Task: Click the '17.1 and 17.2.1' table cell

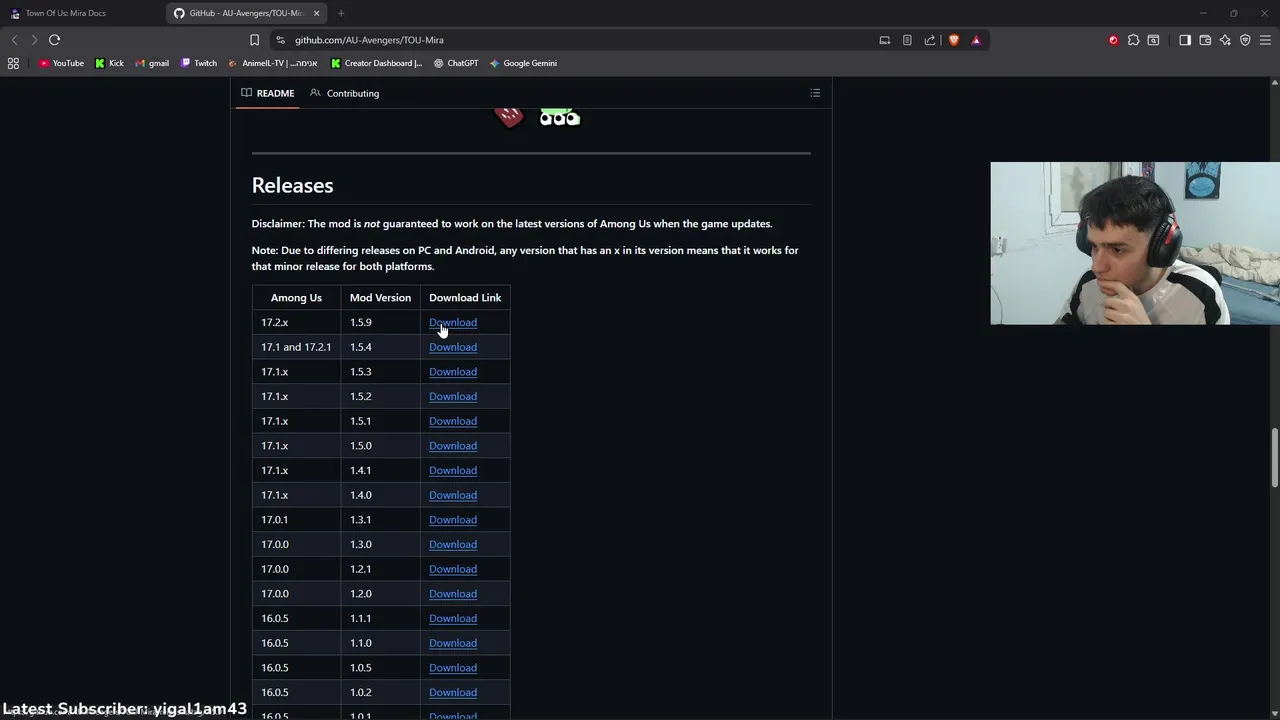Action: [x=296, y=347]
